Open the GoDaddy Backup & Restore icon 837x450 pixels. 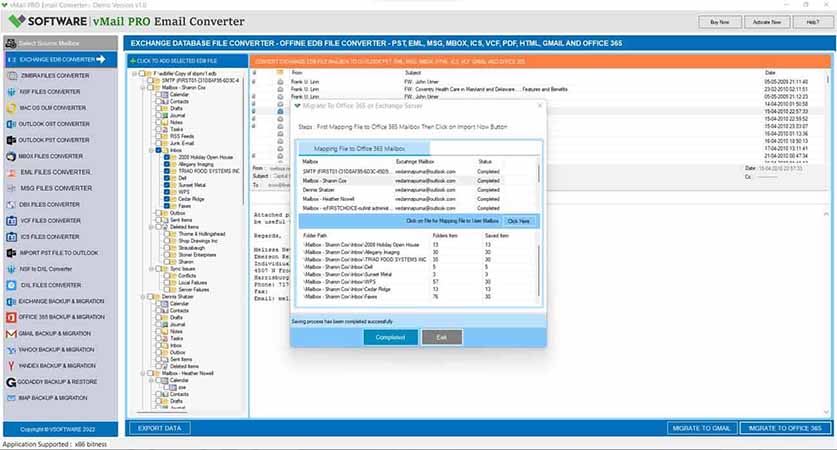click(11, 382)
